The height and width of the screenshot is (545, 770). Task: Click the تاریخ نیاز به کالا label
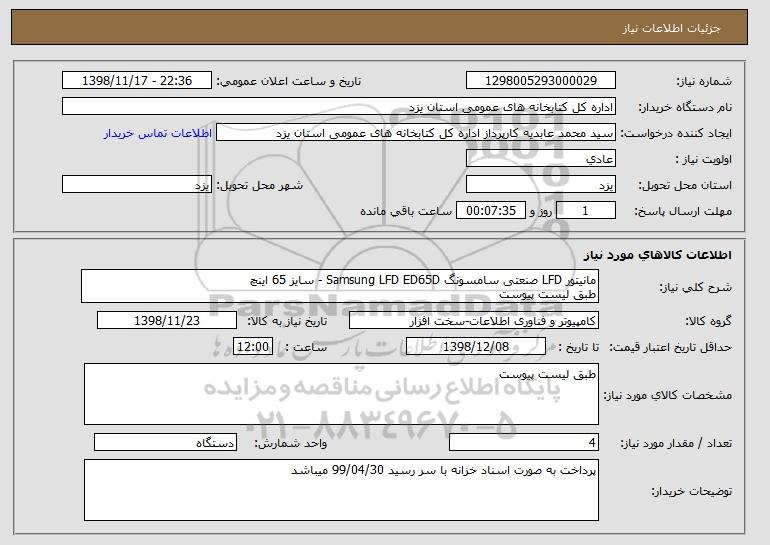286,321
